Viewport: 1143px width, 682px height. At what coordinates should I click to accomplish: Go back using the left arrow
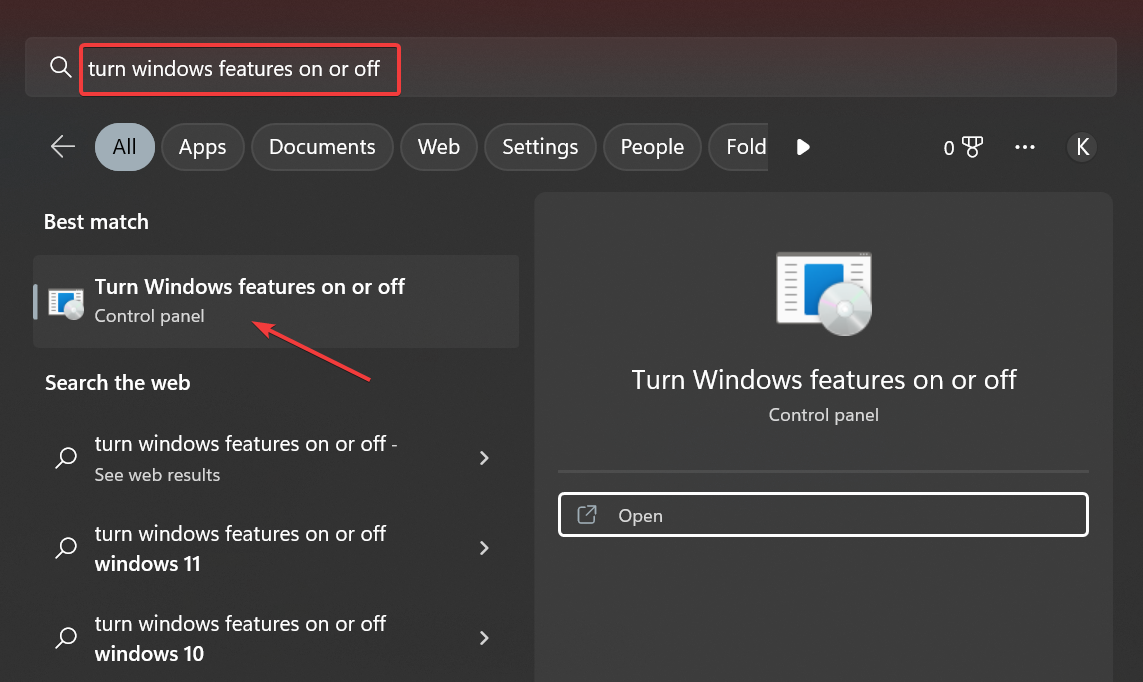63,146
